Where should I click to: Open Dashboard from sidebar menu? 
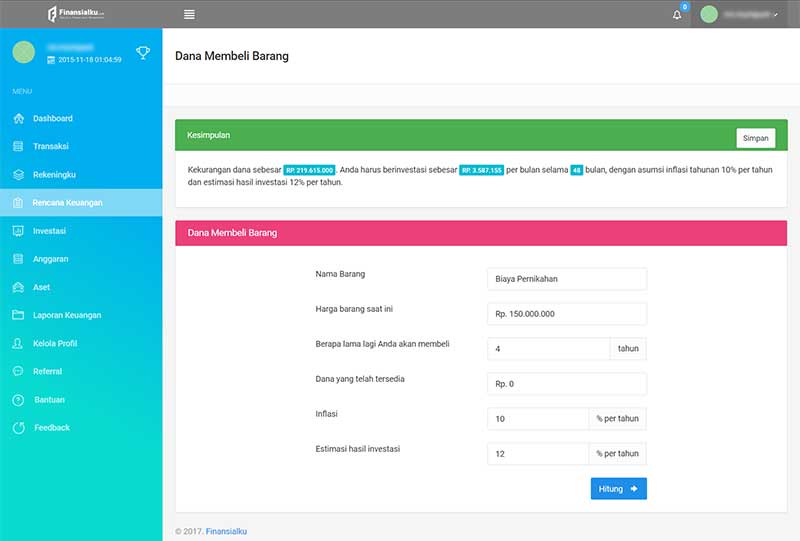coord(52,118)
